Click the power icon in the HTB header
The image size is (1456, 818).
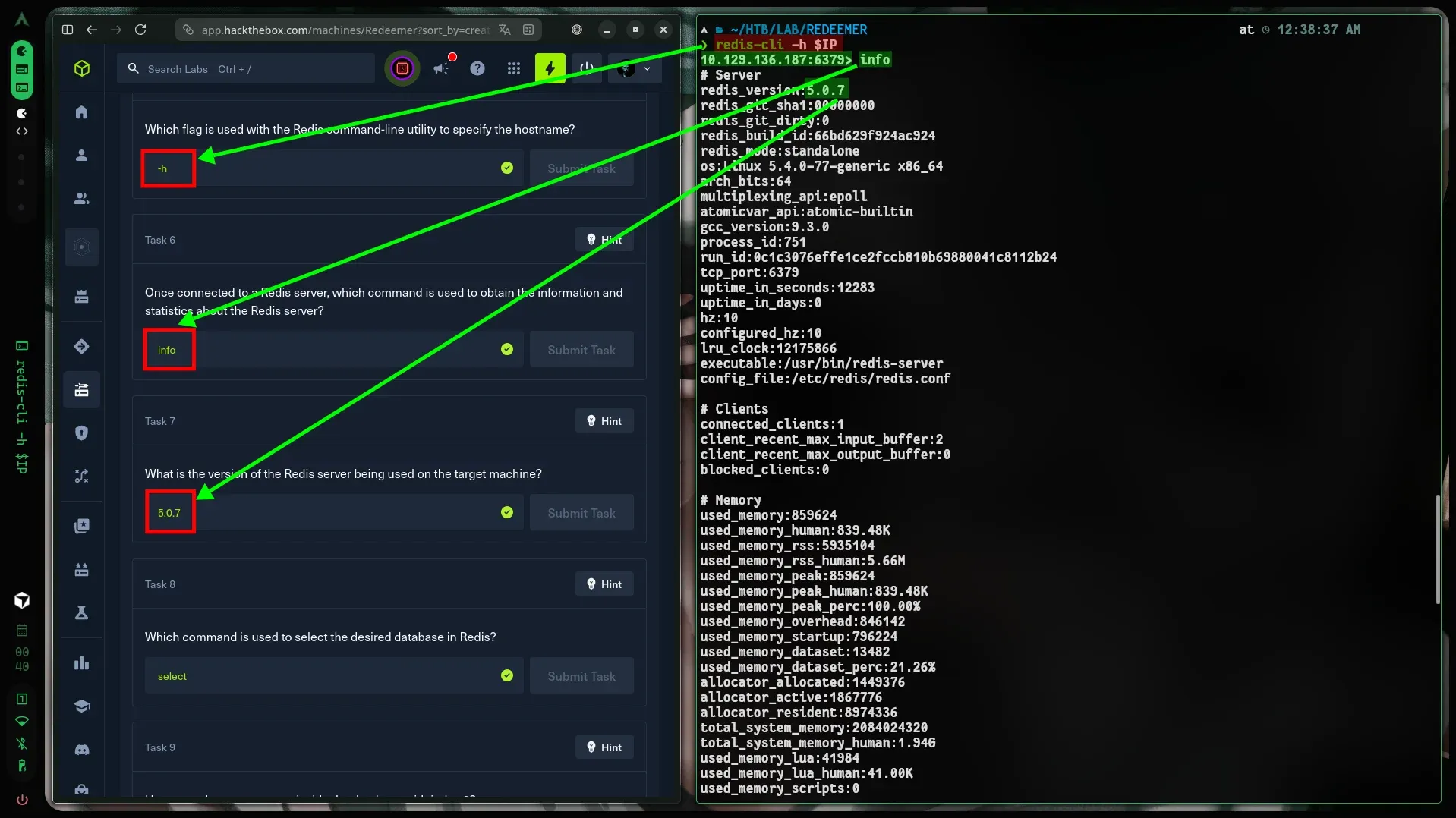click(587, 68)
